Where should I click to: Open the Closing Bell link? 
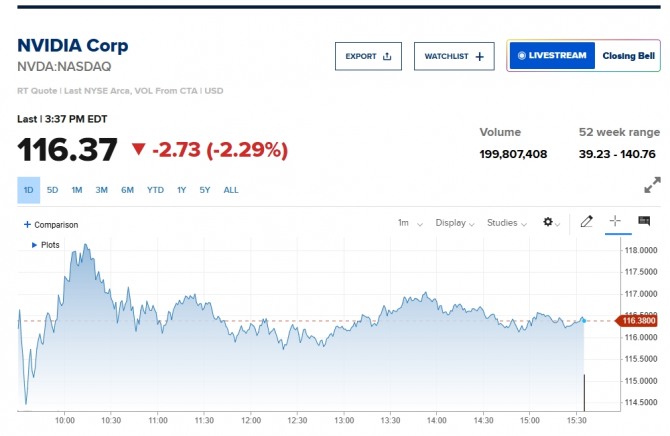pos(627,56)
